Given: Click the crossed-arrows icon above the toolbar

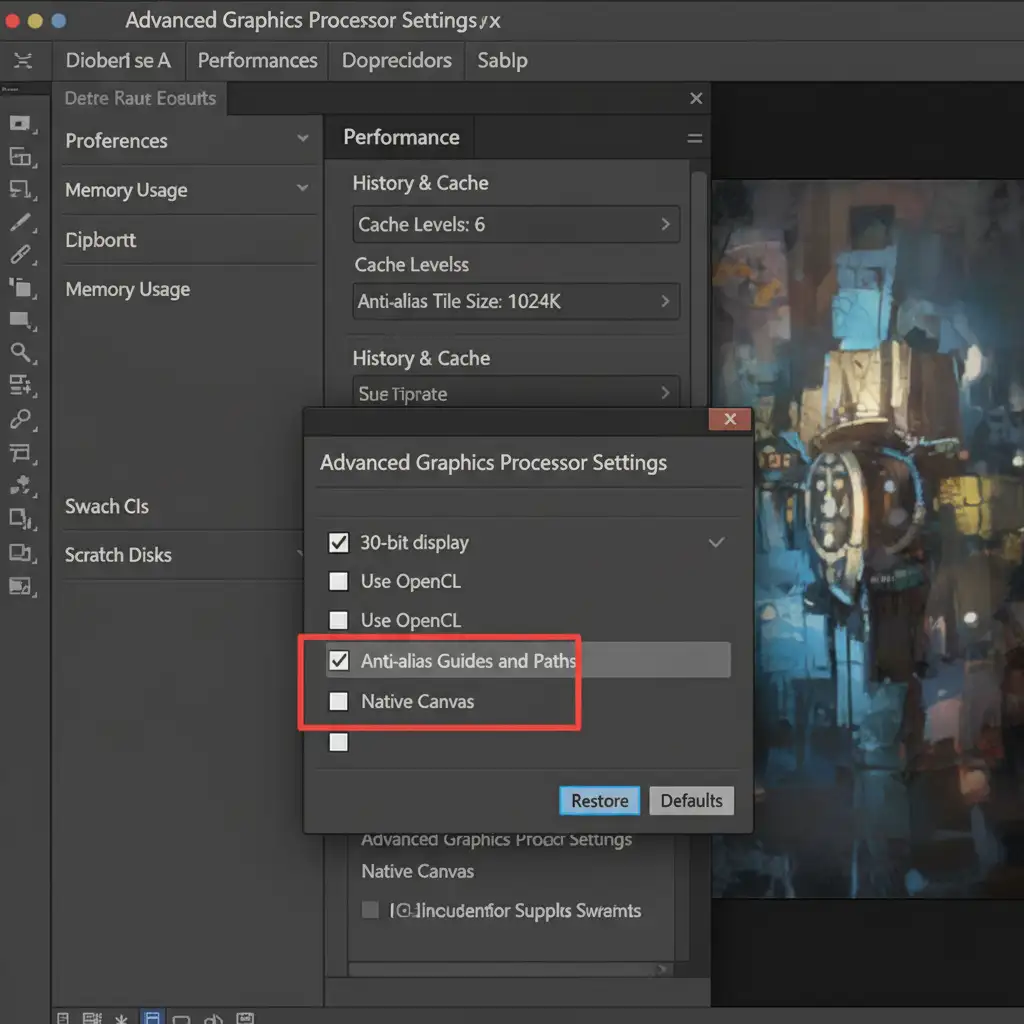Looking at the screenshot, I should click(22, 61).
